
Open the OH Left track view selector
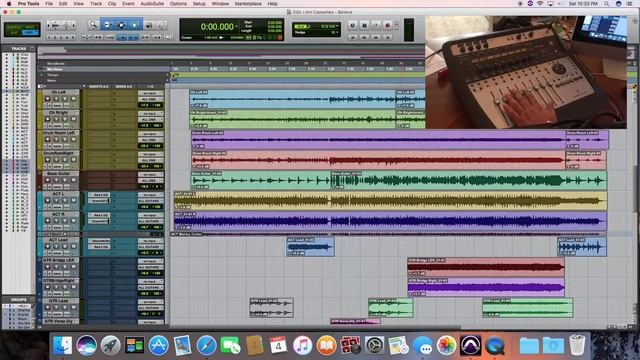coord(58,105)
